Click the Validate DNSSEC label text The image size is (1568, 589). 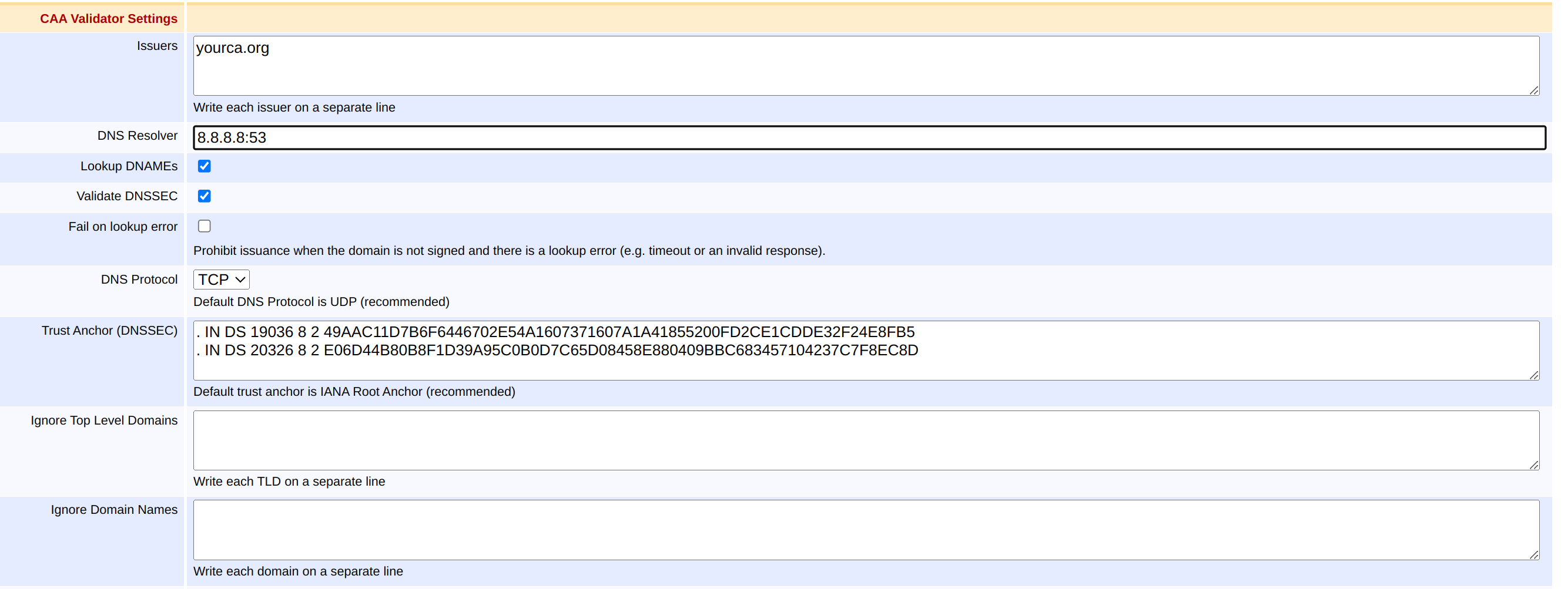(126, 196)
